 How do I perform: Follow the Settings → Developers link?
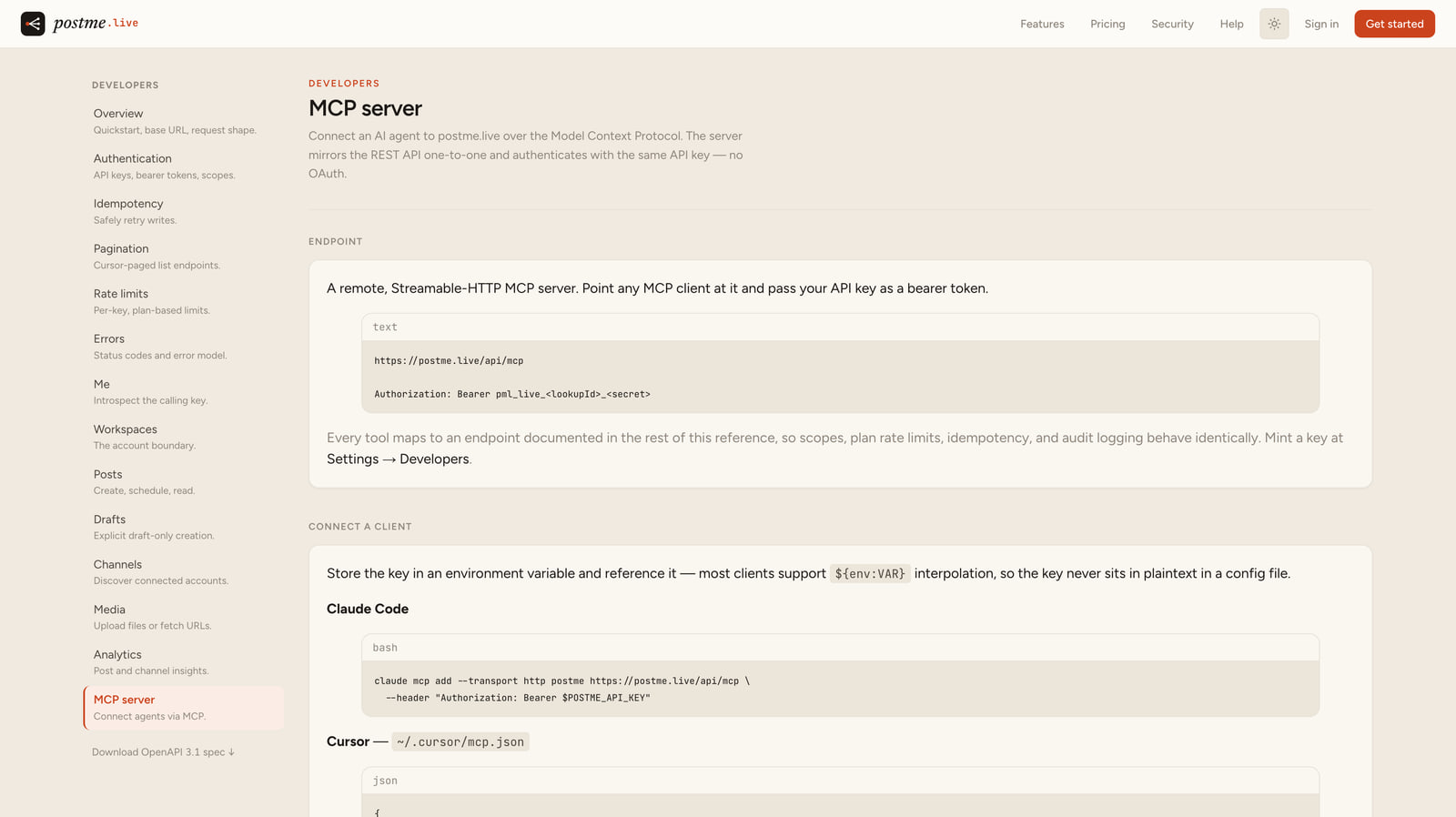pos(398,459)
